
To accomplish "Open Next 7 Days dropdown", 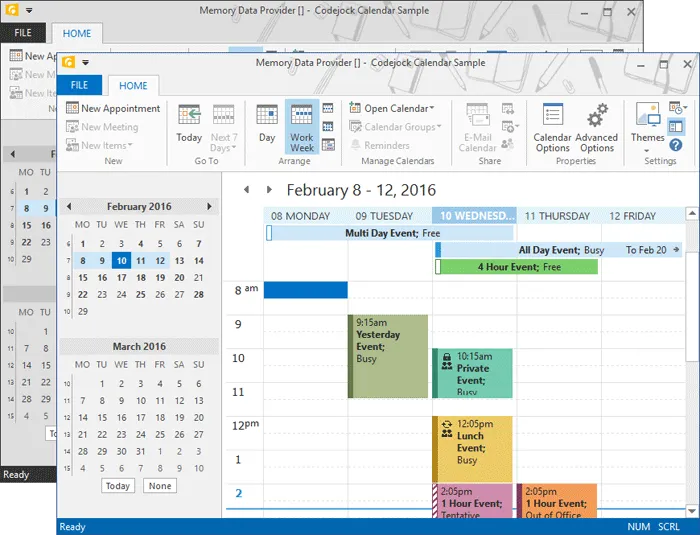I will [223, 128].
